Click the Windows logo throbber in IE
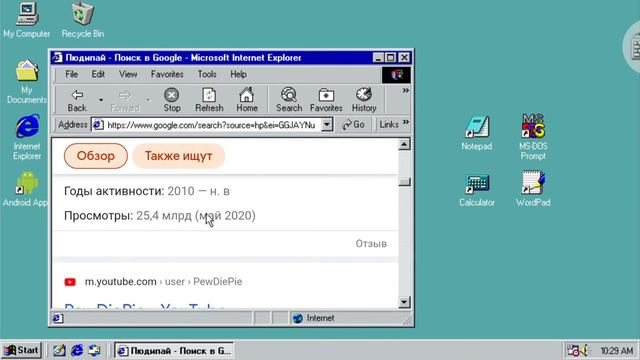The width and height of the screenshot is (640, 360). click(x=396, y=75)
